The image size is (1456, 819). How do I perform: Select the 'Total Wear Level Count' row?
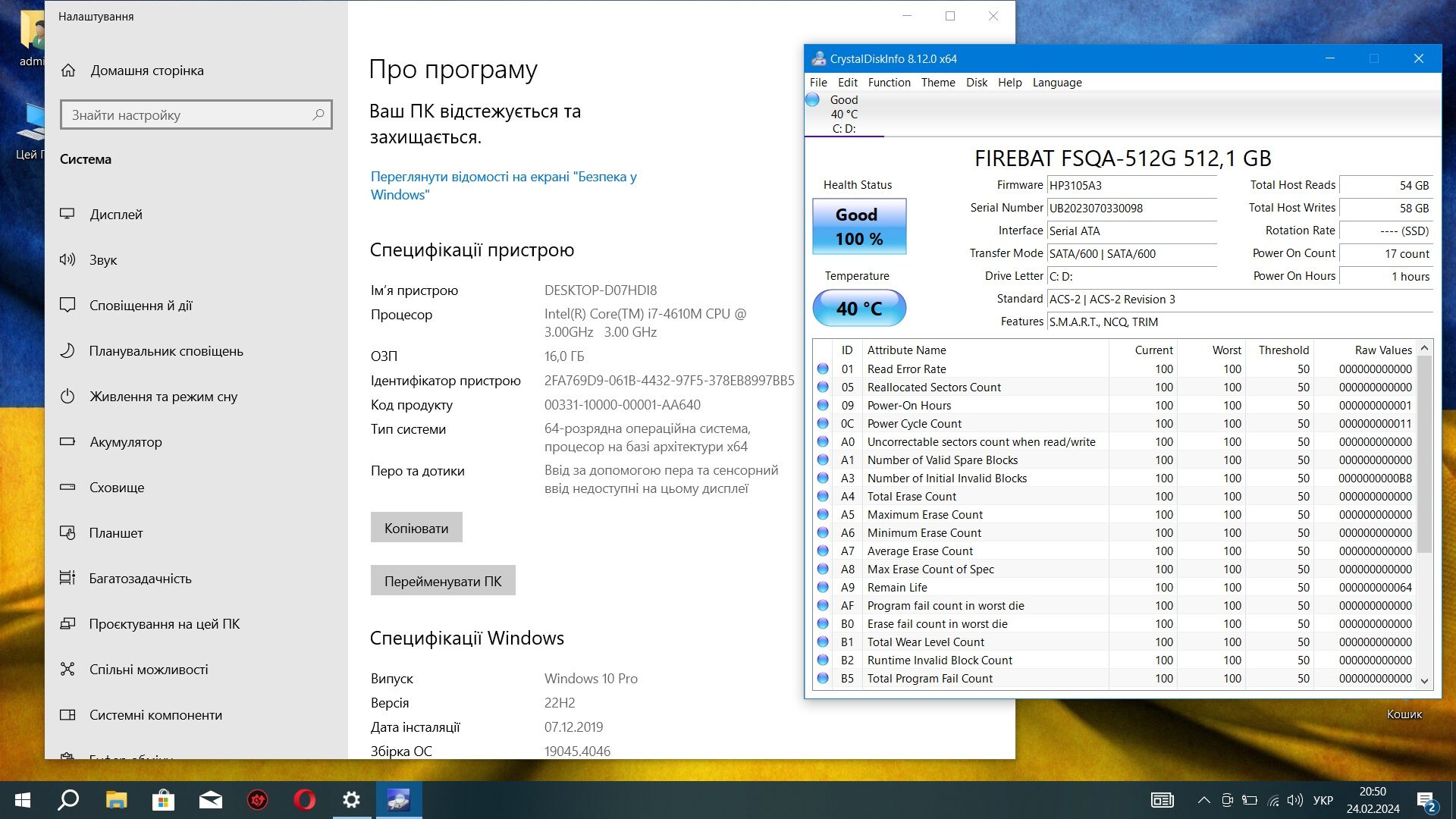pyautogui.click(x=1115, y=642)
